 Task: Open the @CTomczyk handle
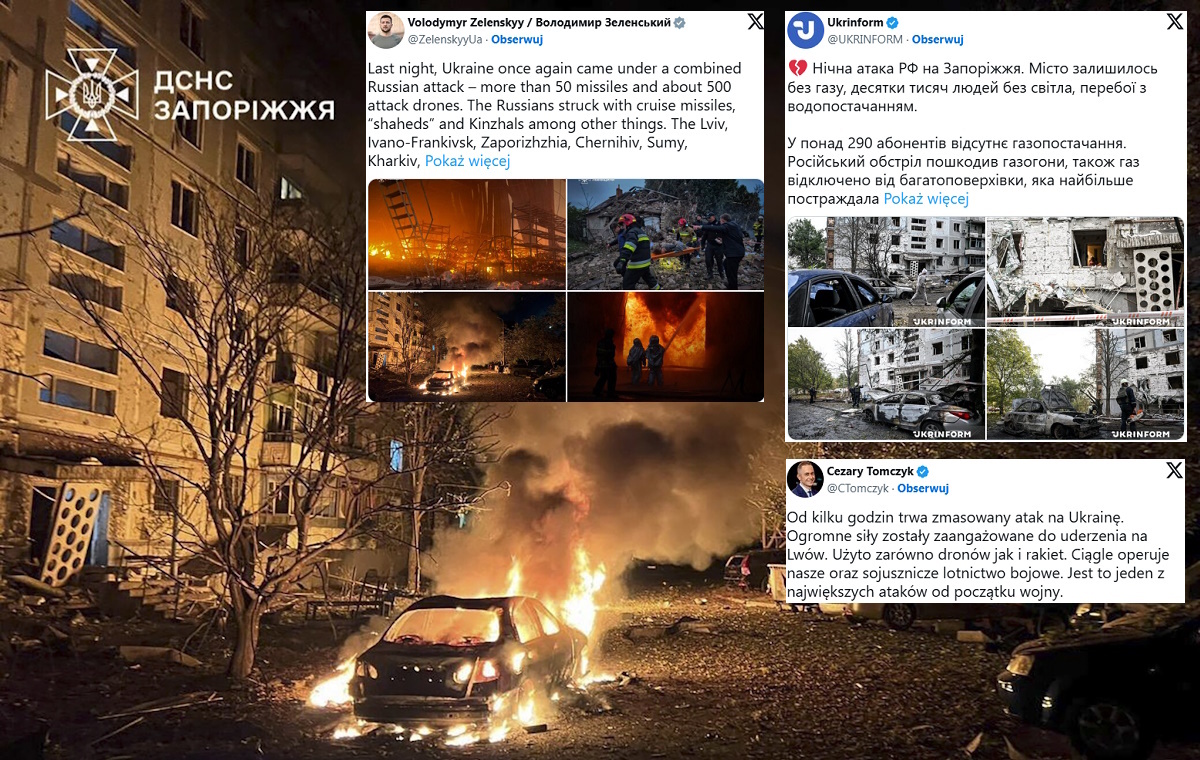pyautogui.click(x=856, y=488)
